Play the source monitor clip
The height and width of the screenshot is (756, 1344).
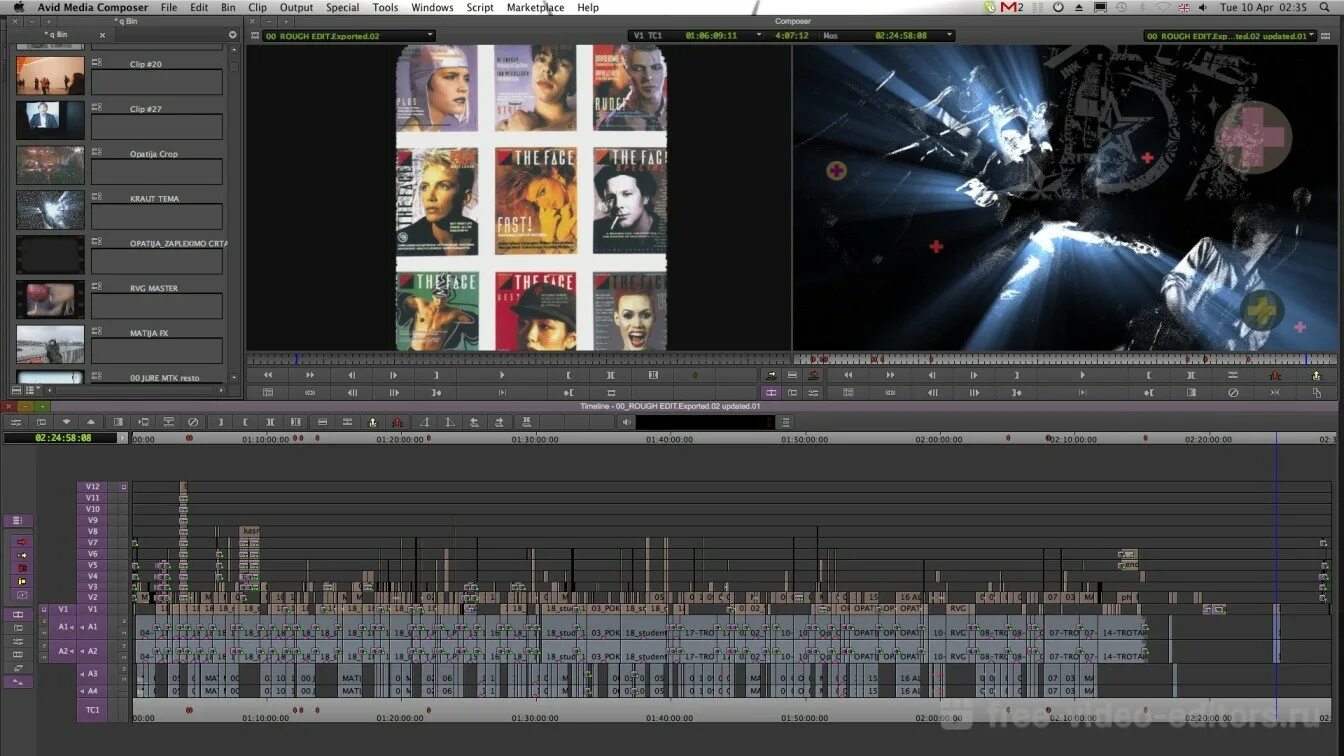[x=502, y=375]
